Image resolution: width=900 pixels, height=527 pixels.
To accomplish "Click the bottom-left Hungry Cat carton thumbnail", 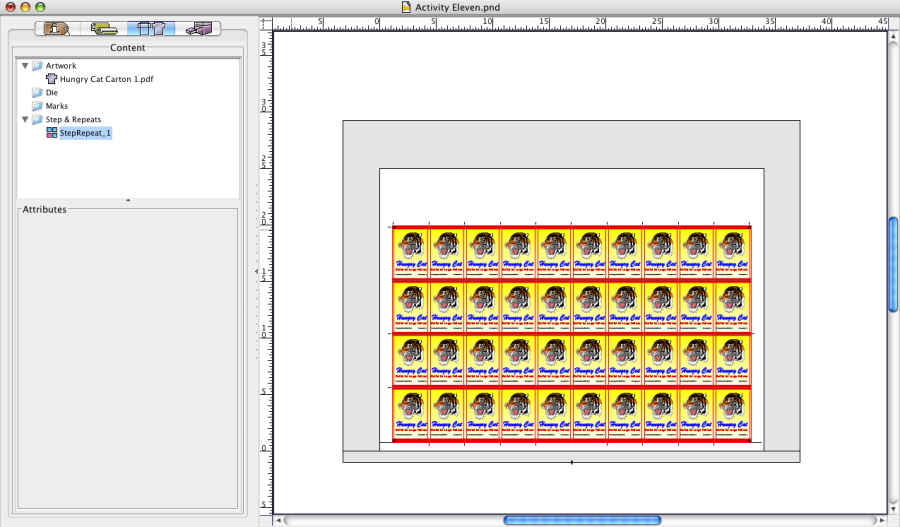I will 411,414.
